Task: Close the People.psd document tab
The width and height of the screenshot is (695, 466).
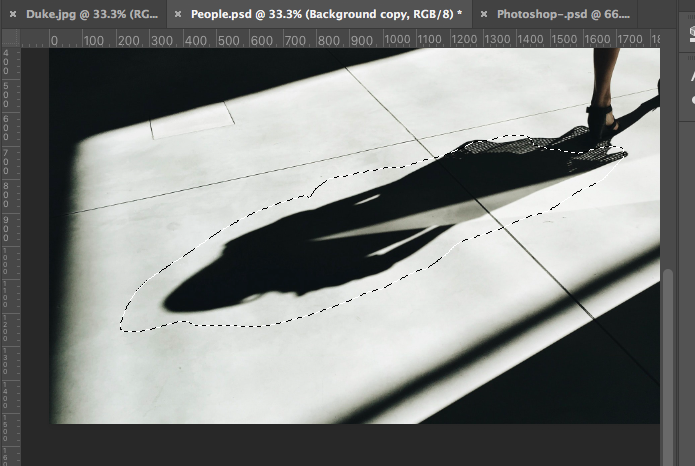Action: point(176,15)
